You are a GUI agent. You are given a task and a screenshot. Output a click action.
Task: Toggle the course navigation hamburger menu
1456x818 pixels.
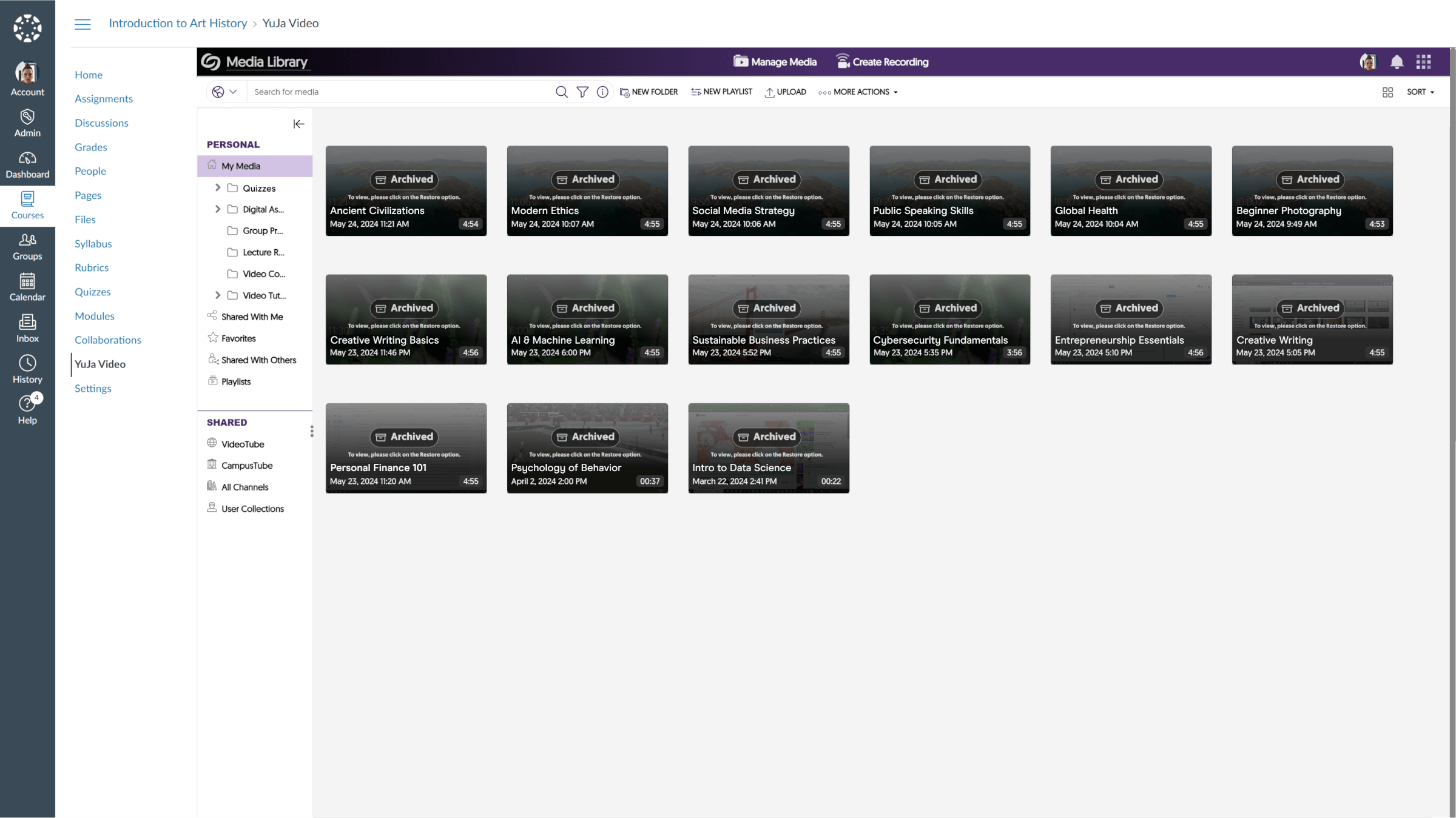(83, 24)
